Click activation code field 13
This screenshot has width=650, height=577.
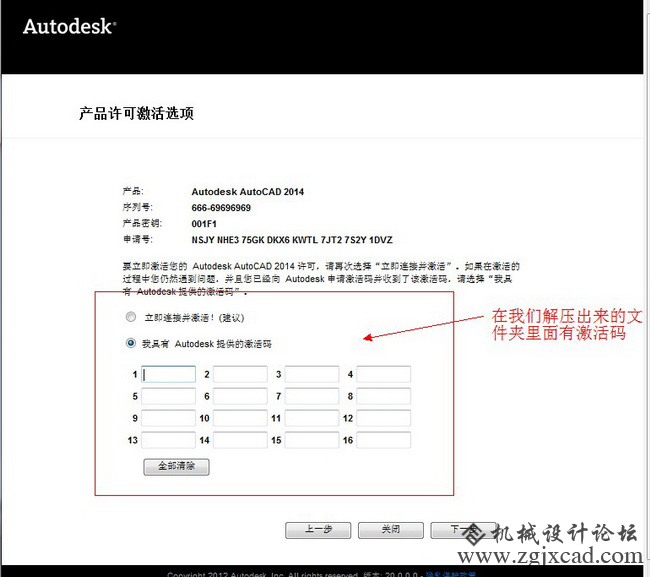[168, 440]
